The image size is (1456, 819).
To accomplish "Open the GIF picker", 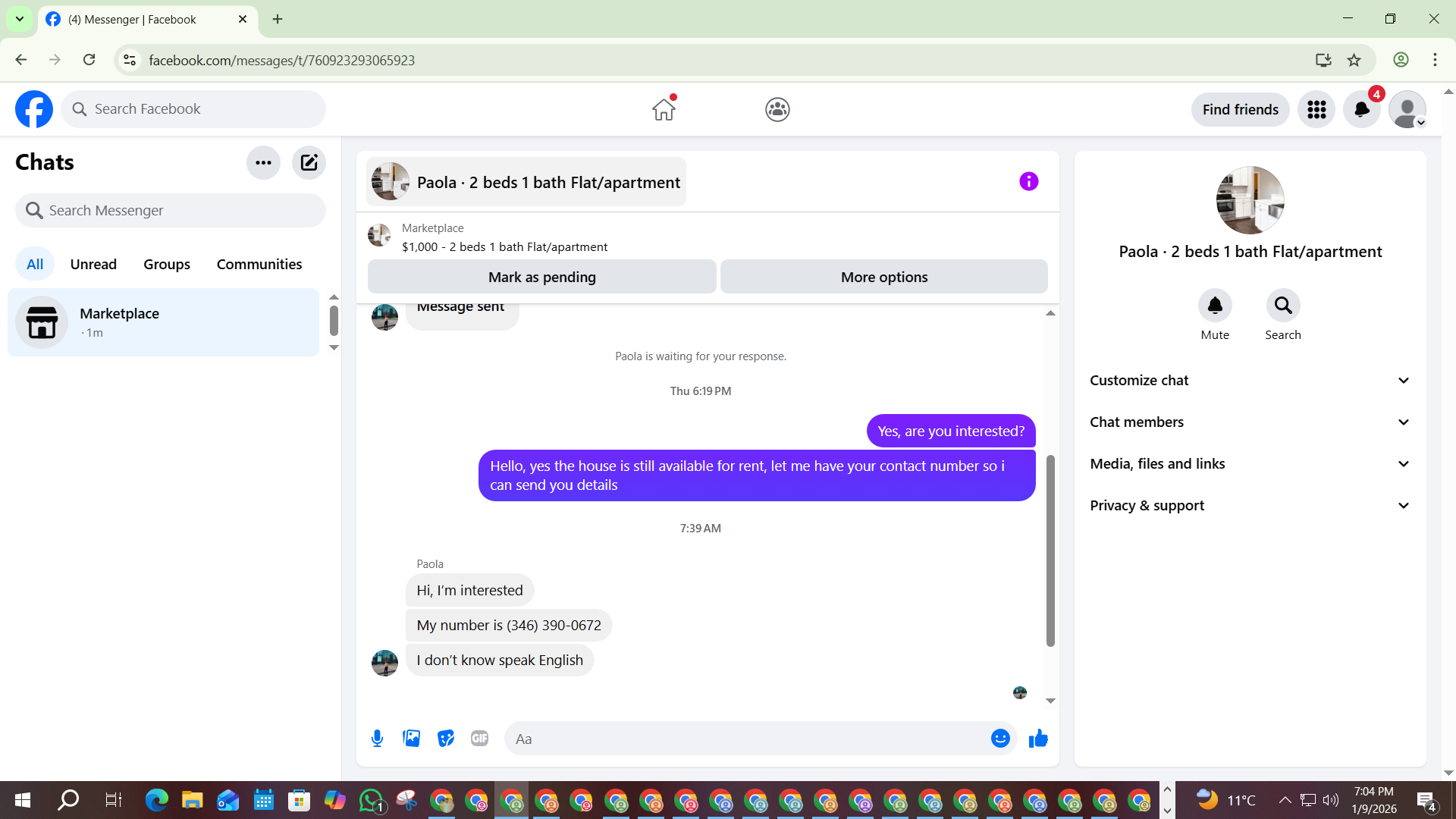I will [479, 739].
